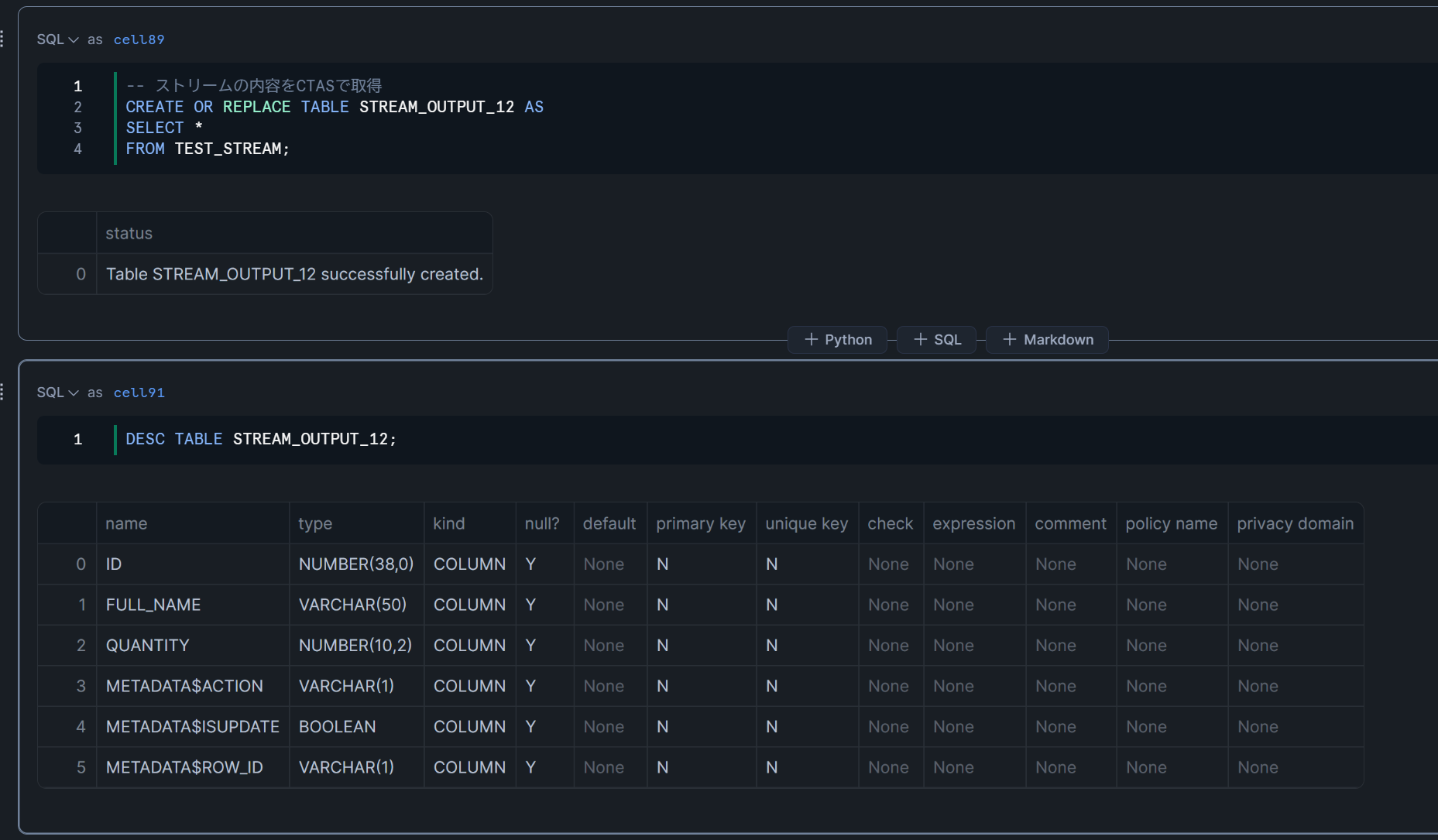Click comment 'None' cell in FULL_NAME row
The image size is (1438, 840).
[1072, 605]
